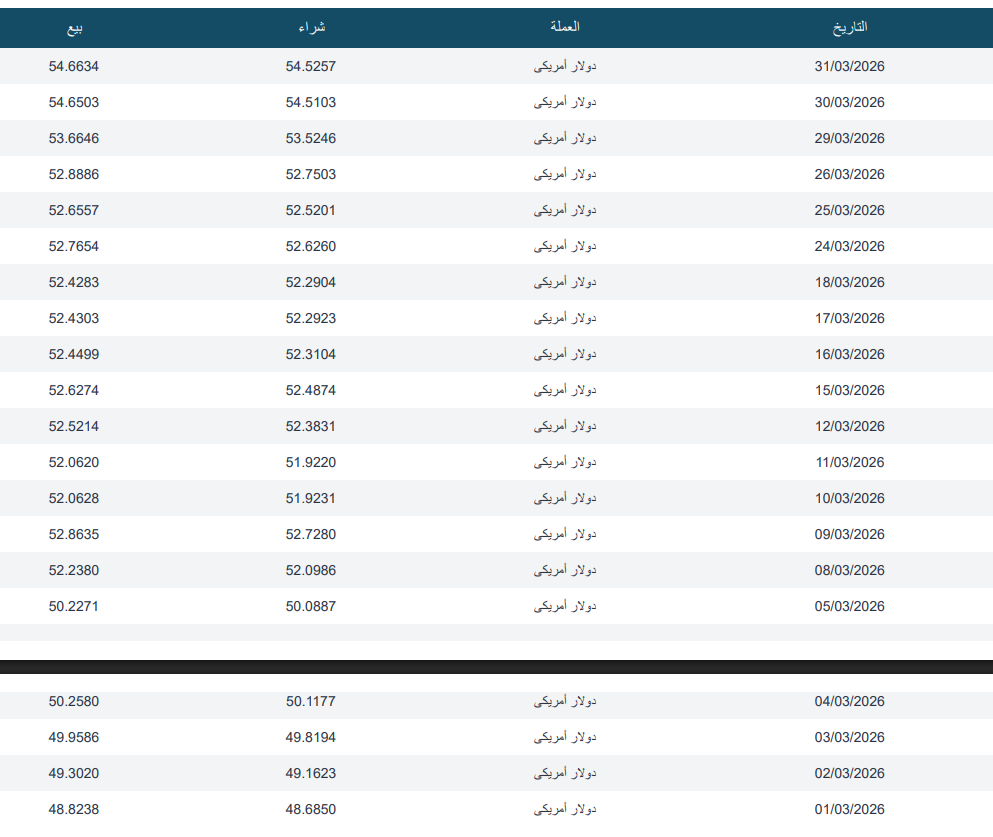Screen dimensions: 993x837
Task: Select the 01/03/2026 date cell
Action: (849, 809)
